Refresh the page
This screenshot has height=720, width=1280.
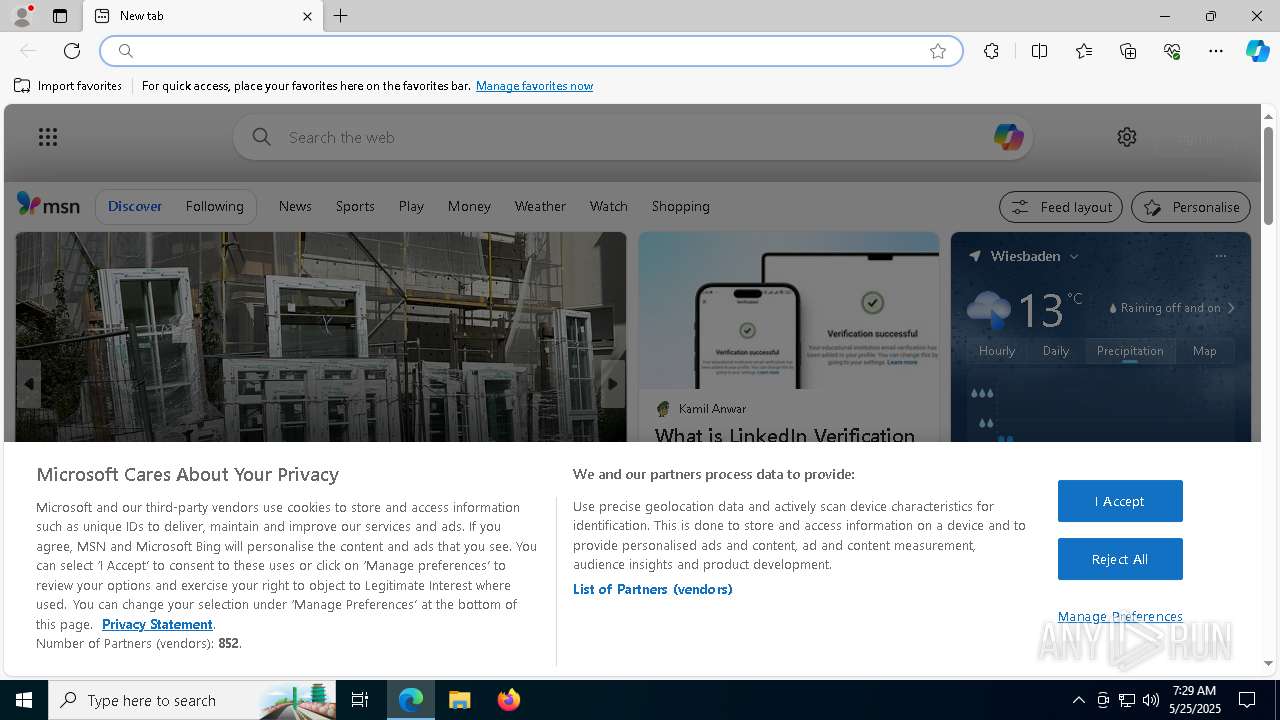(72, 51)
